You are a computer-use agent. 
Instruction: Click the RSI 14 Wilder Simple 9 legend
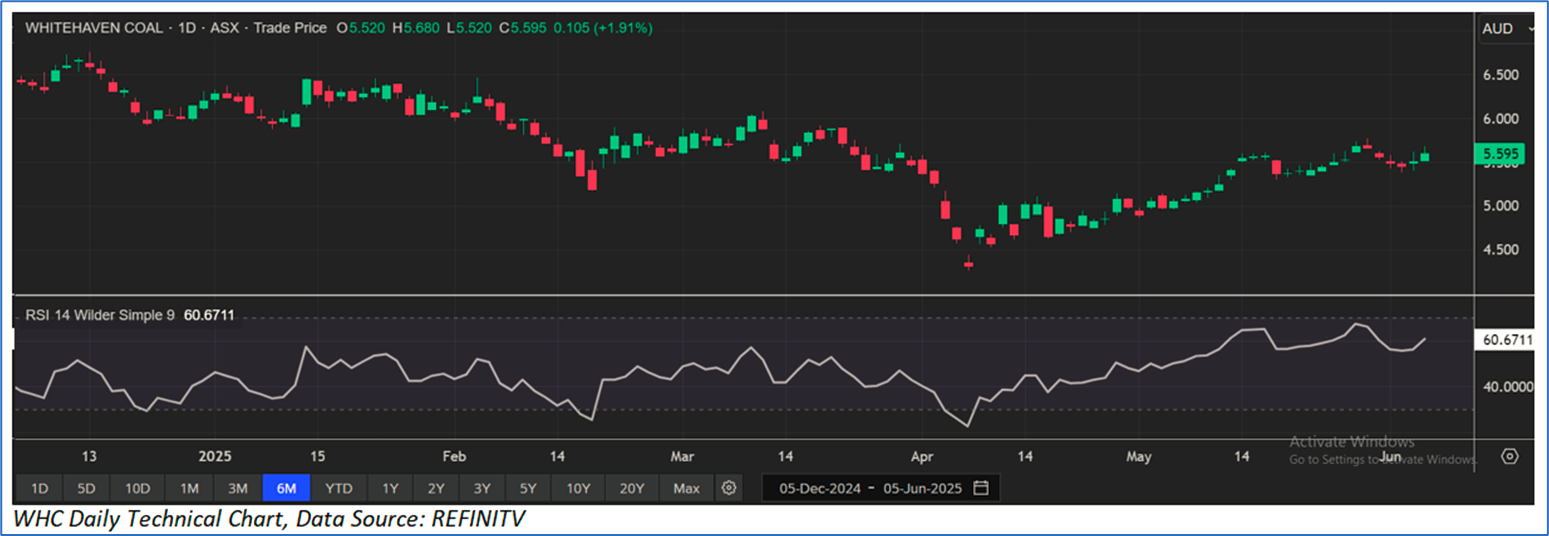click(x=100, y=315)
